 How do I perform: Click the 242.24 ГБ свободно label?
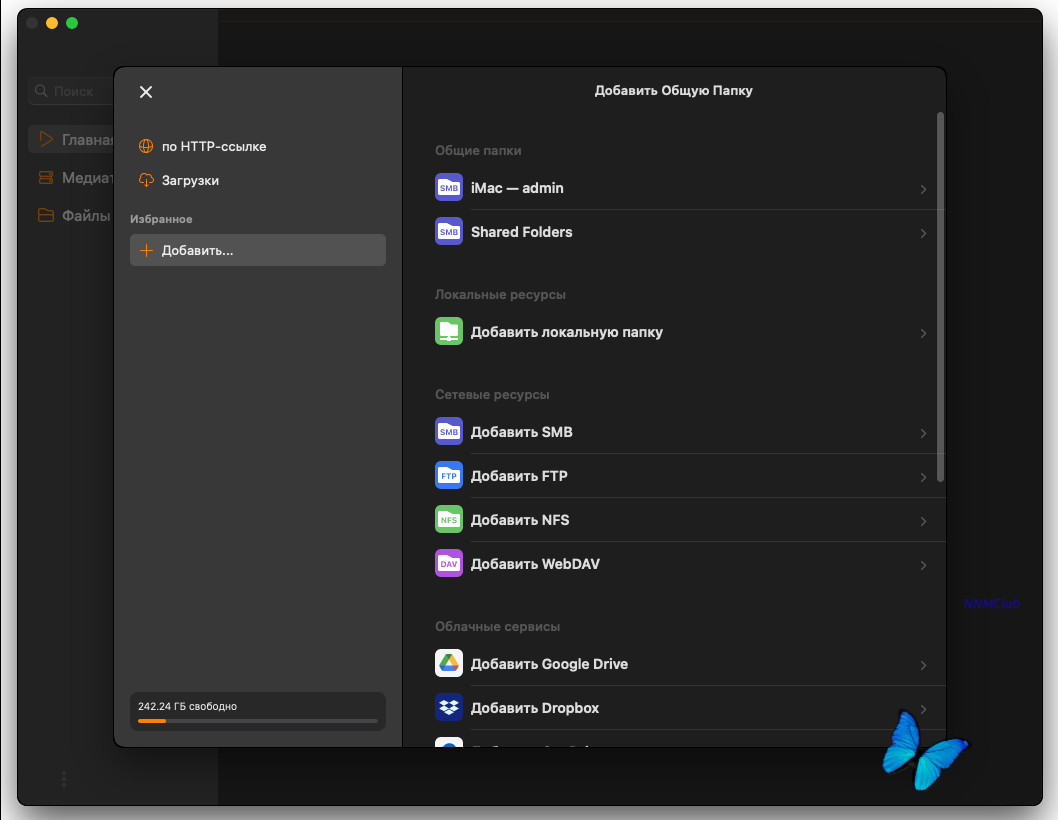(x=188, y=706)
